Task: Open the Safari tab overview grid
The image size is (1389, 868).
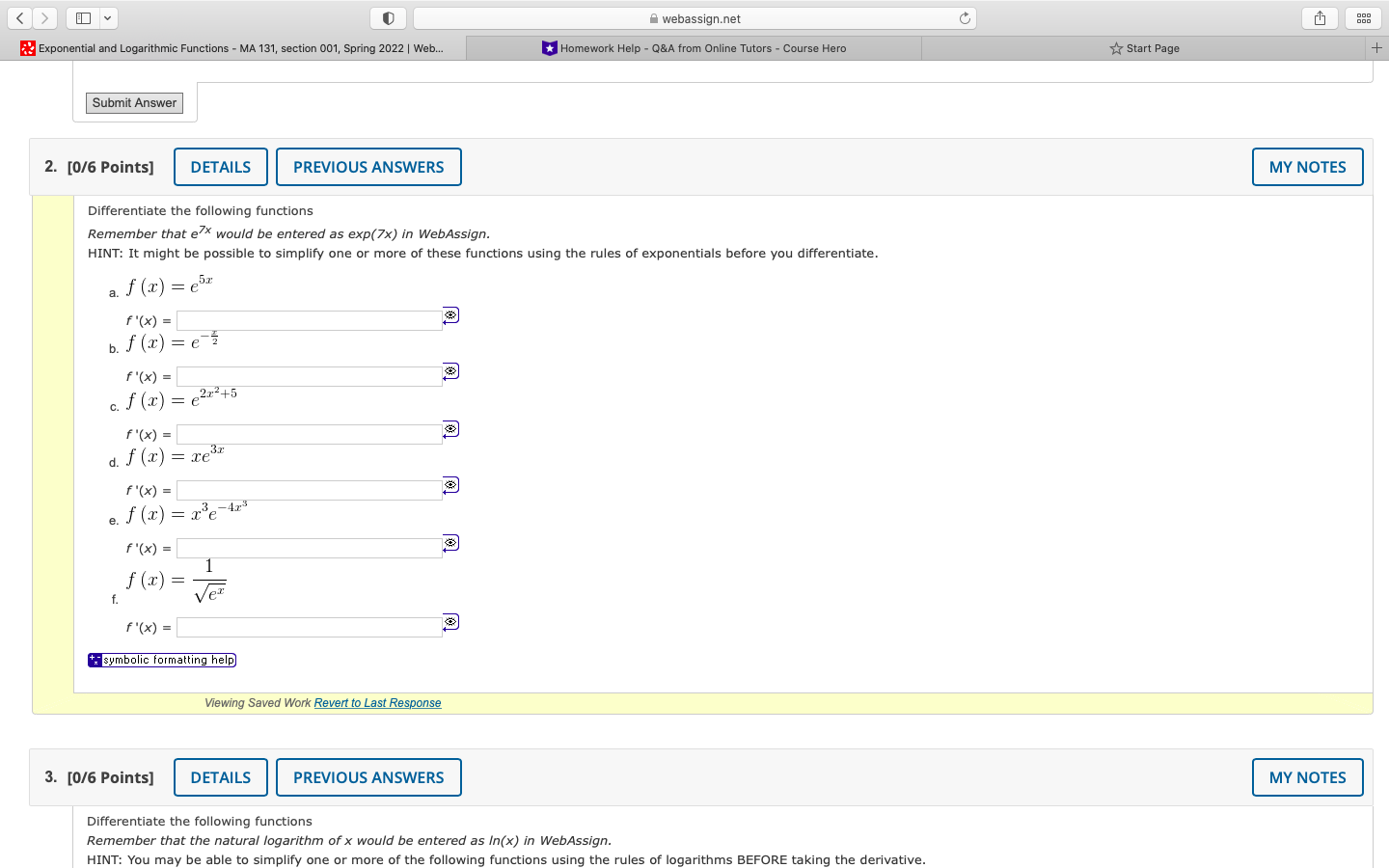Action: 1364,17
